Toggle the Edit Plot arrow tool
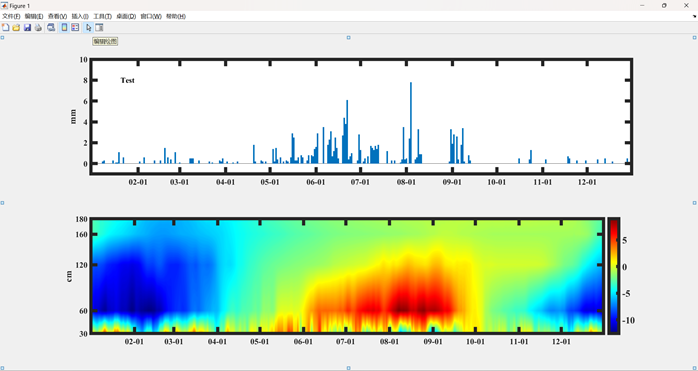The width and height of the screenshot is (698, 371). pos(89,28)
